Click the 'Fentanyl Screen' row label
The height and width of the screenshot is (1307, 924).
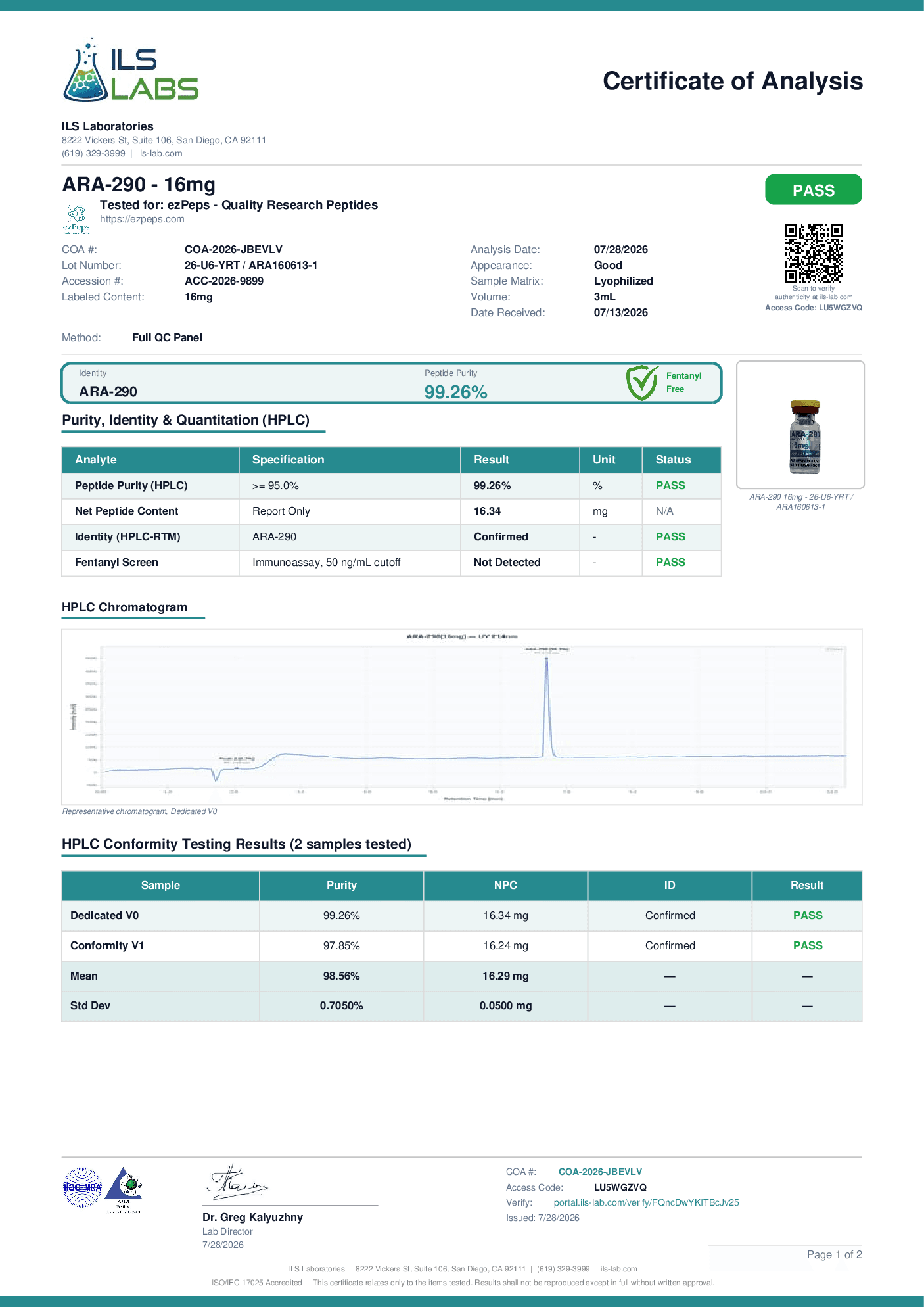[116, 562]
